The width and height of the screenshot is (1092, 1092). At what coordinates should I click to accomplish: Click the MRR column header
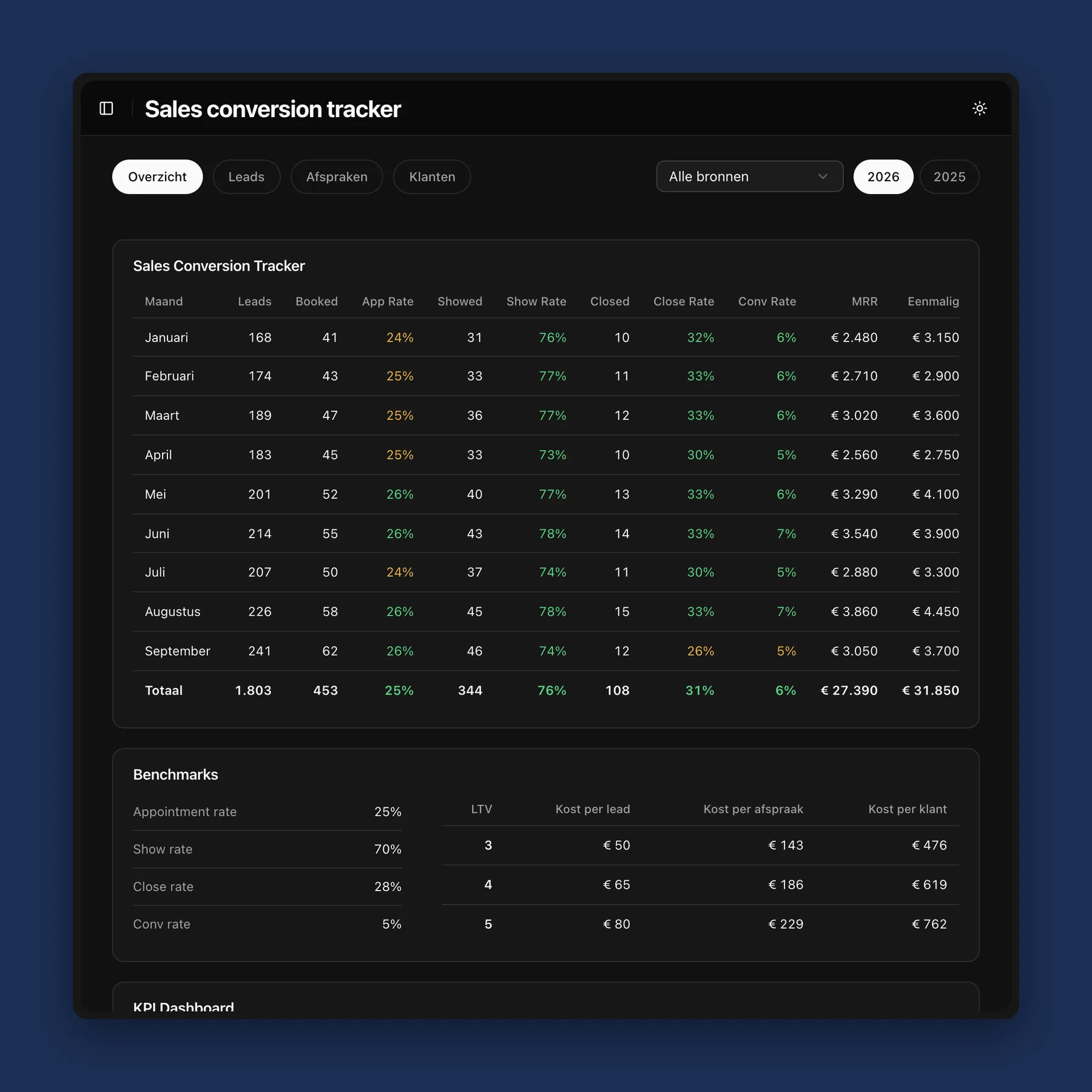tap(864, 302)
